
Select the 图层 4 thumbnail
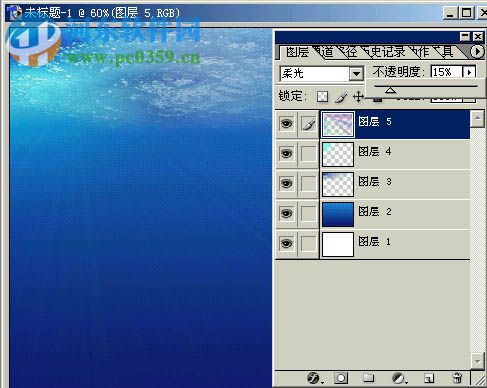click(337, 154)
